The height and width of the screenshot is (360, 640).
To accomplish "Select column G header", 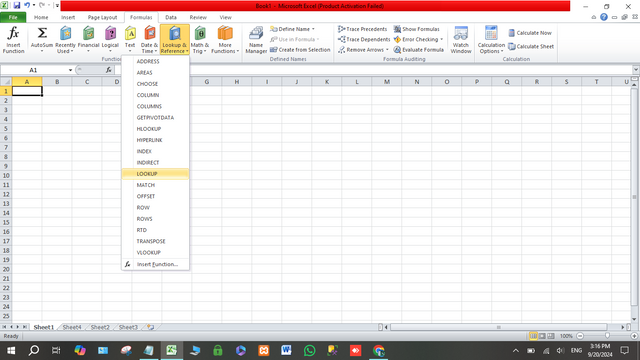I will click(207, 82).
